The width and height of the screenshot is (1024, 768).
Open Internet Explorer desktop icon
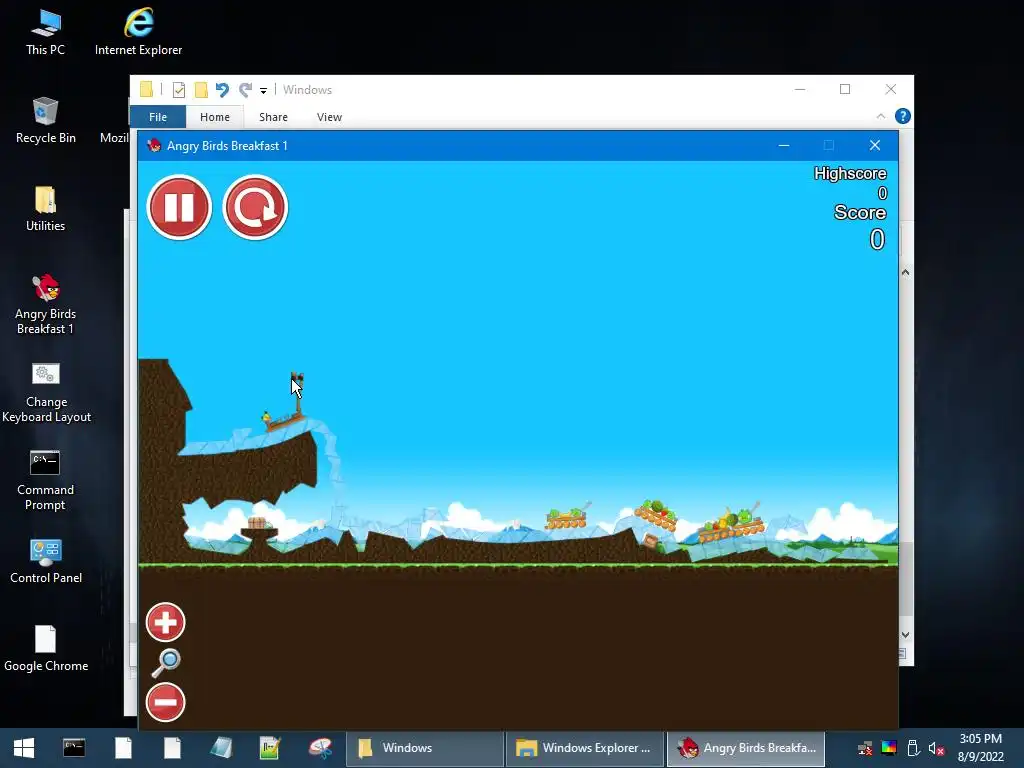pos(138,33)
